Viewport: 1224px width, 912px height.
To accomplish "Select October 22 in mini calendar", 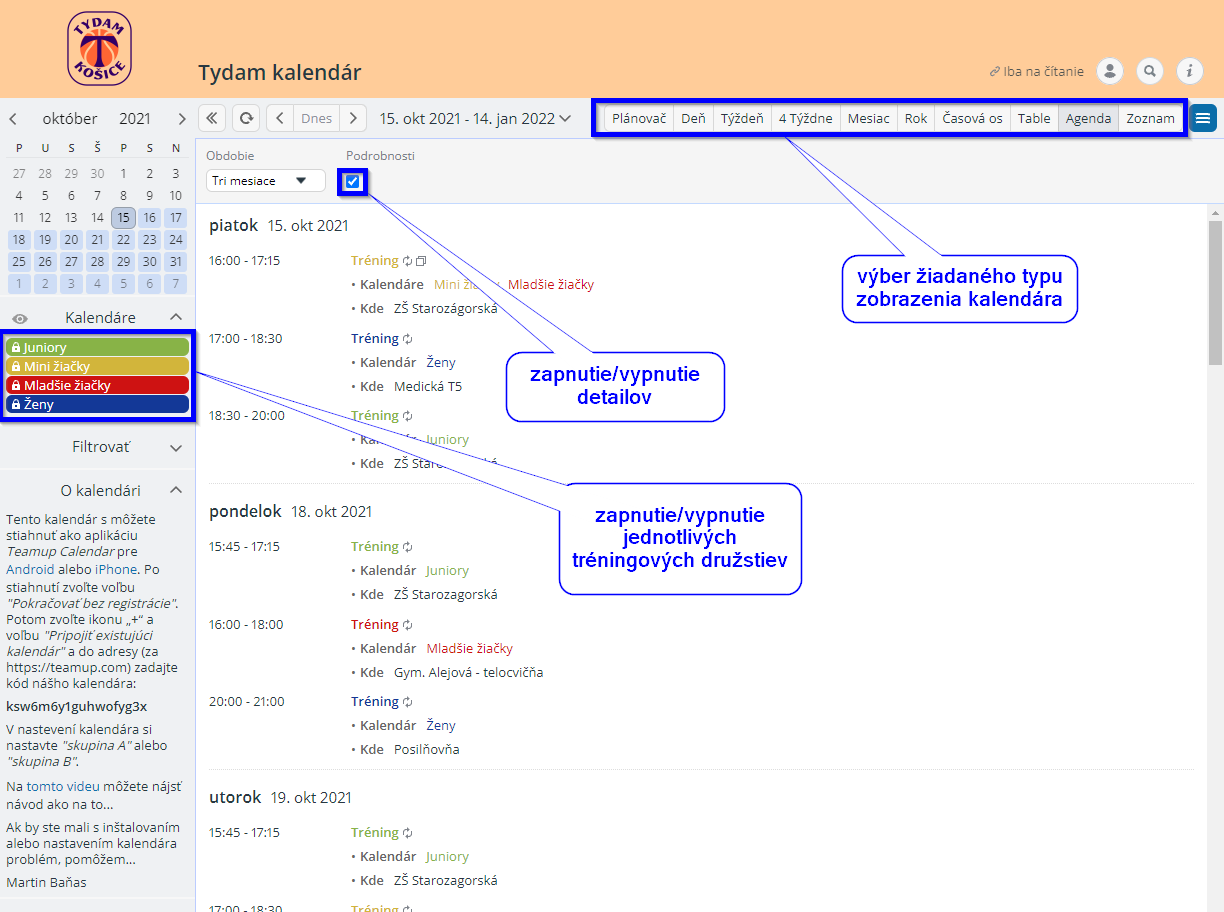I will (x=123, y=239).
